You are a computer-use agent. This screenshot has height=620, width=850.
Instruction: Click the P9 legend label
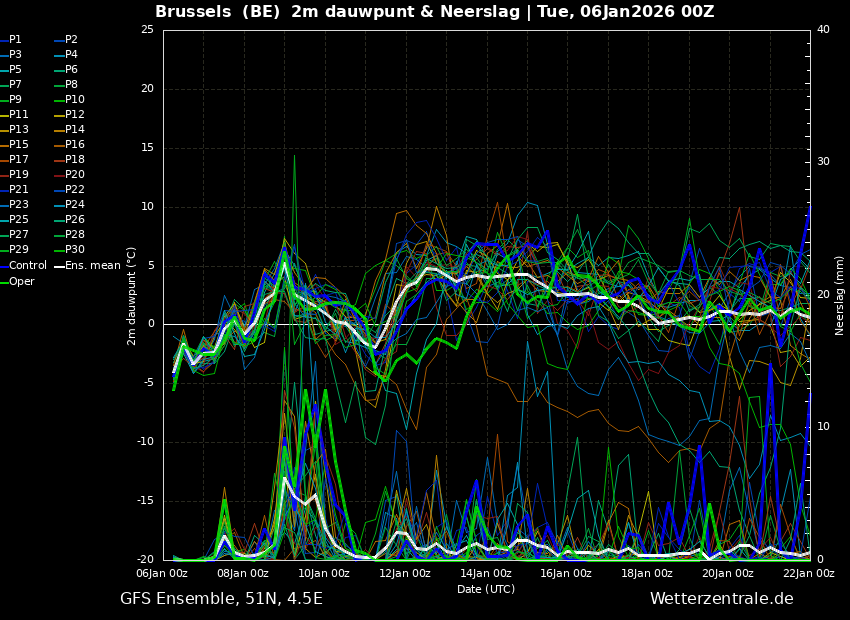15,99
